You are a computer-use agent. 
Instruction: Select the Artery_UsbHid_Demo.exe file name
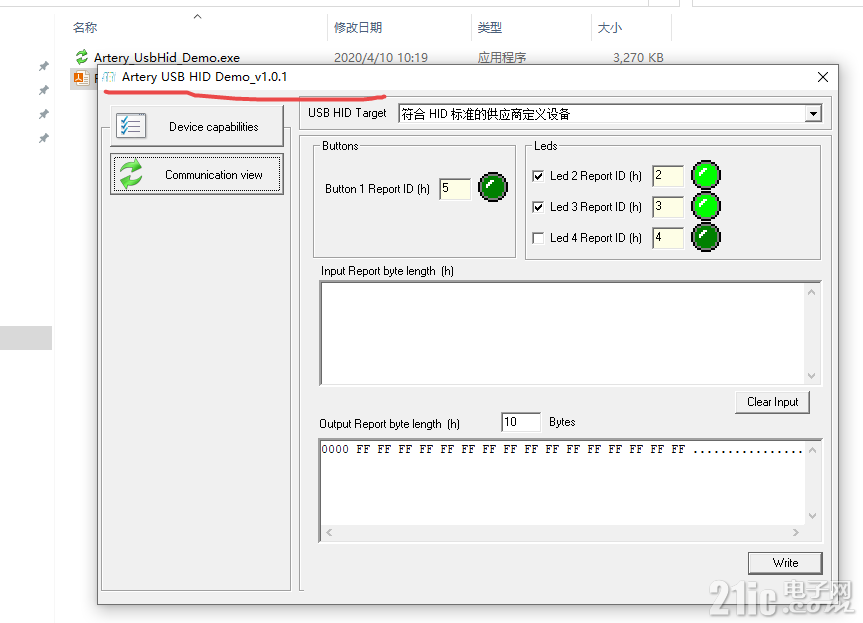(167, 57)
